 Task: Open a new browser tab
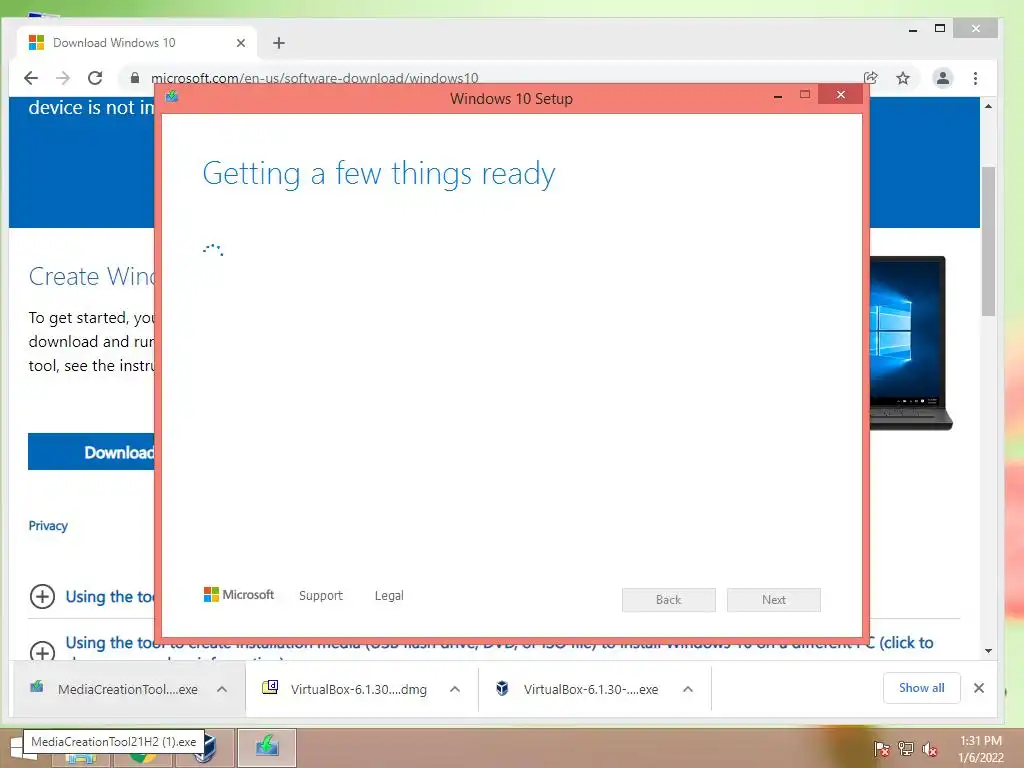tap(279, 43)
